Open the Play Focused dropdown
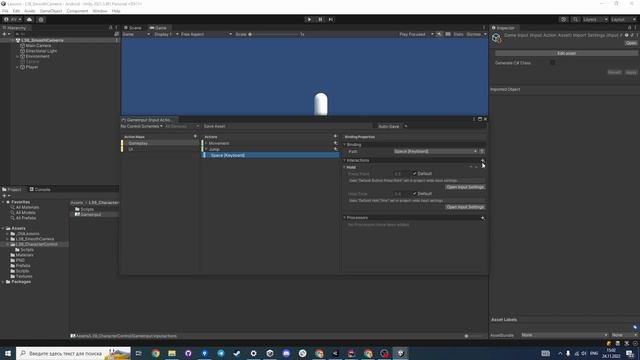Image resolution: width=640 pixels, height=360 pixels. coord(416,34)
